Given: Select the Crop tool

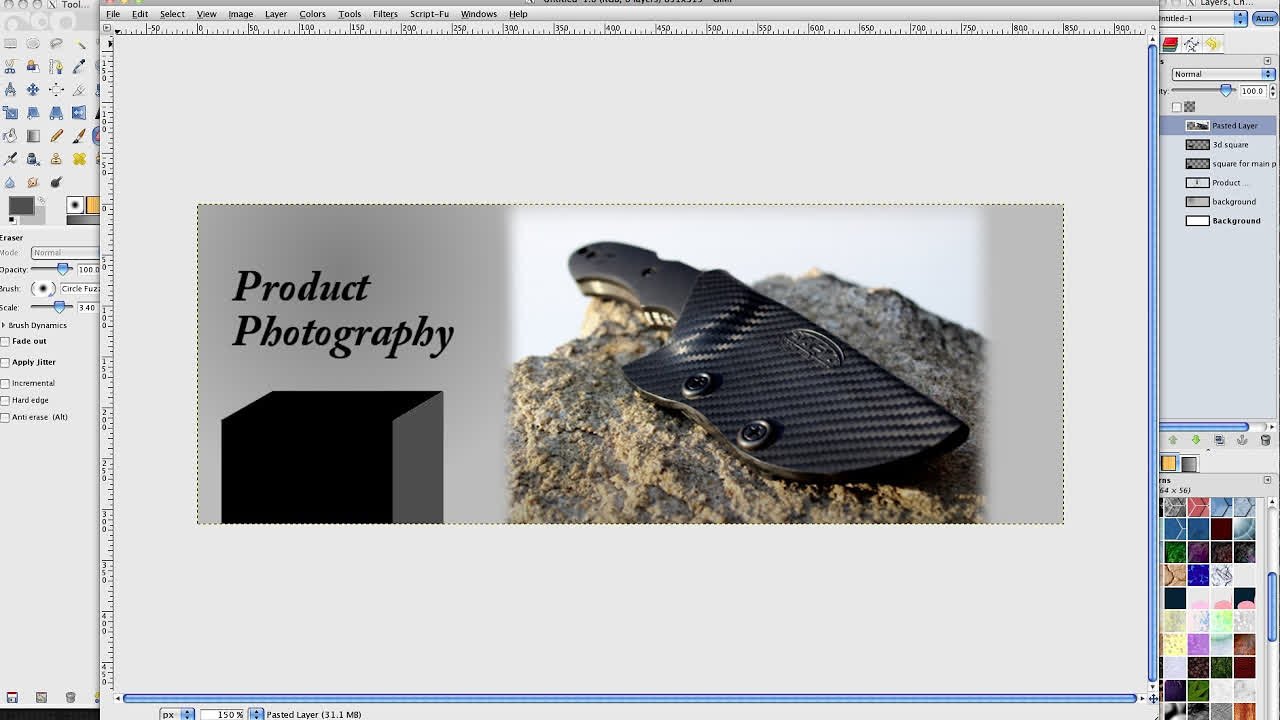Looking at the screenshot, I should click(x=79, y=89).
